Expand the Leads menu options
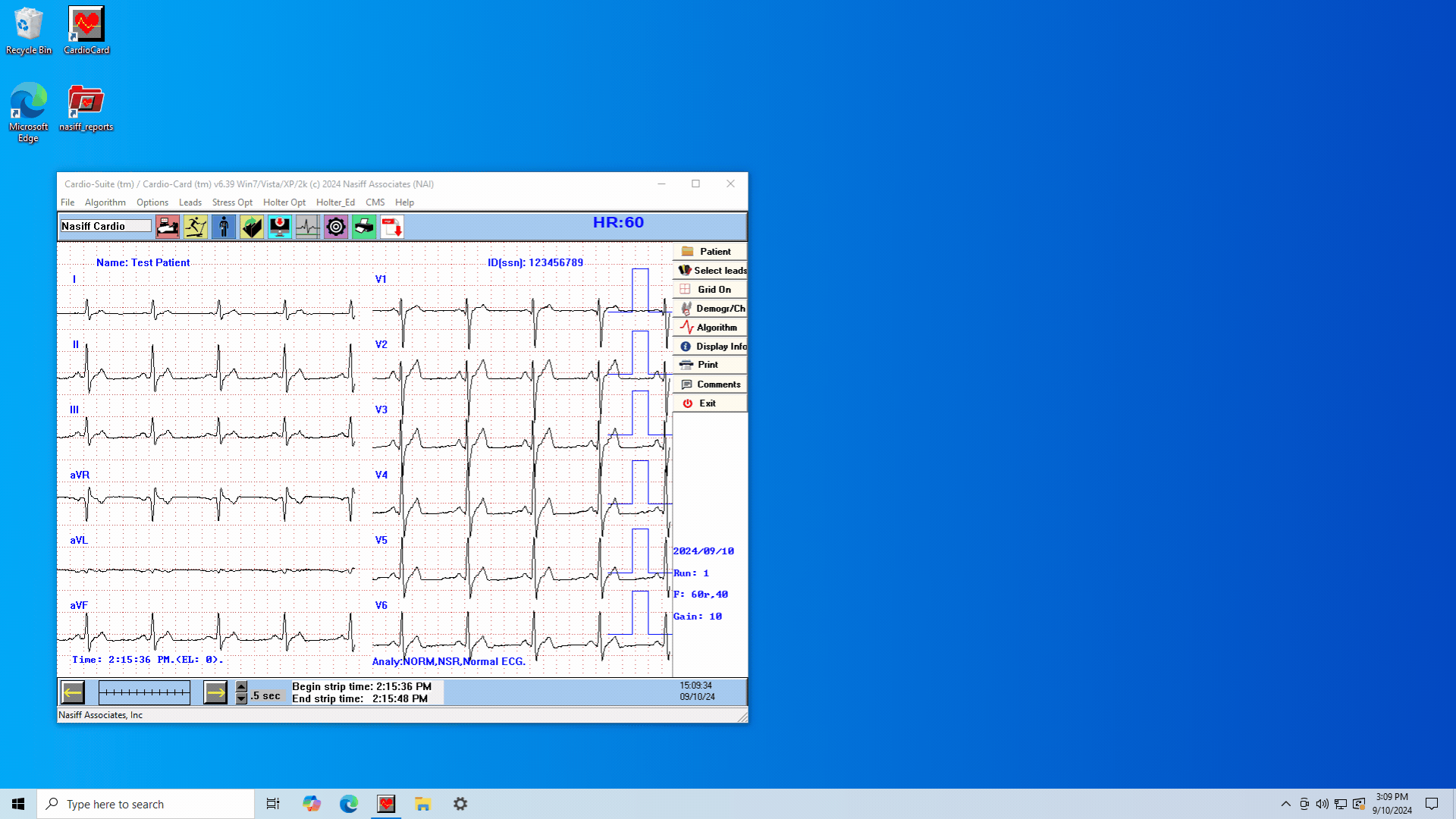This screenshot has height=819, width=1456. click(x=190, y=202)
